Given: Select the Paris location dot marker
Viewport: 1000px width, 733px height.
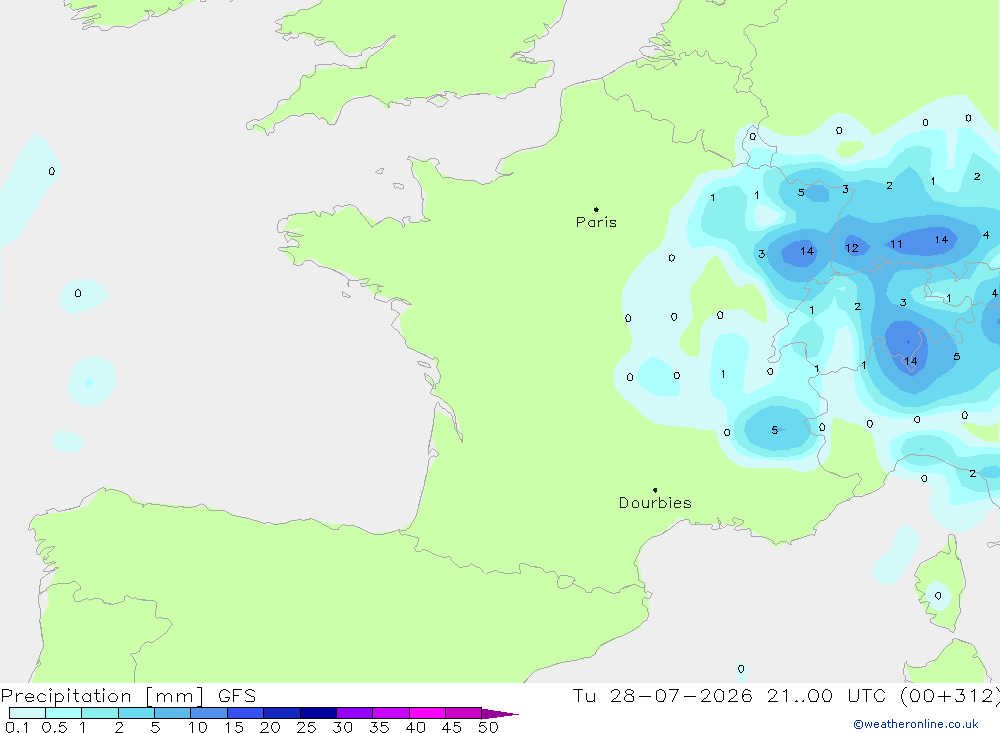Looking at the screenshot, I should tap(596, 209).
